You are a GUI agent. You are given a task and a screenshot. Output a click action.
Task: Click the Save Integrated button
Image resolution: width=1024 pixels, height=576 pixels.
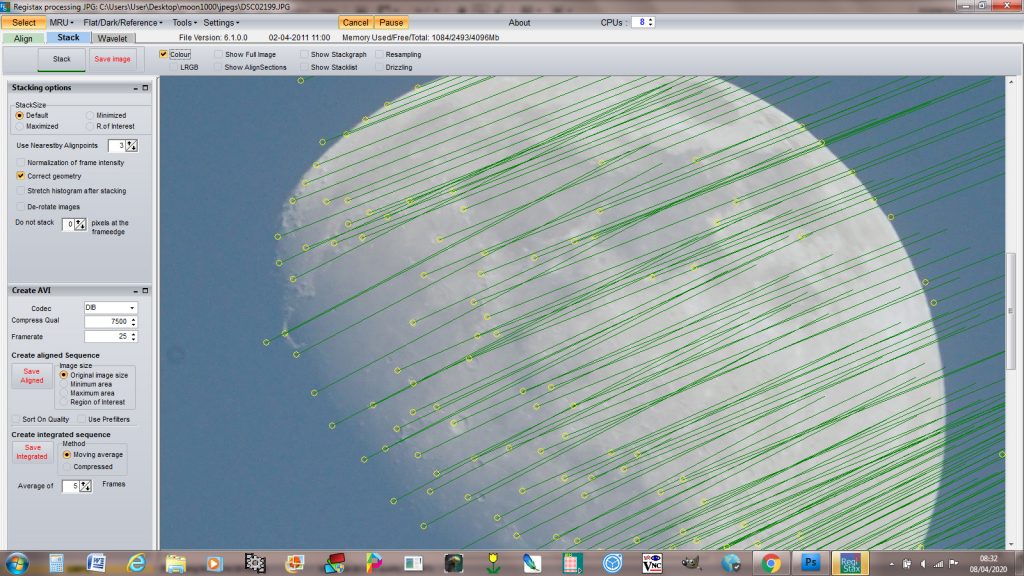(31, 452)
